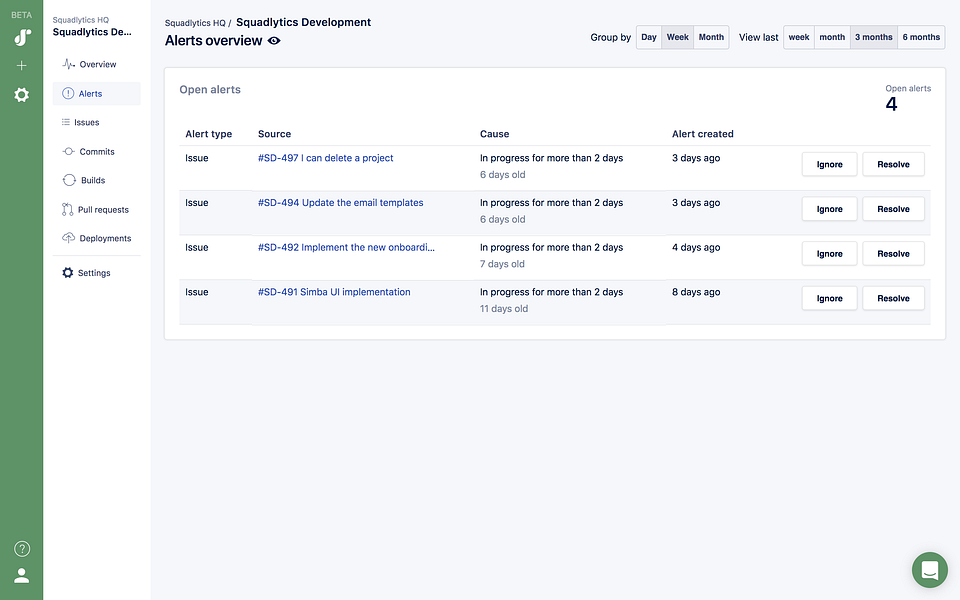
Task: Open the gear settings icon in green sidebar
Action: [21, 95]
